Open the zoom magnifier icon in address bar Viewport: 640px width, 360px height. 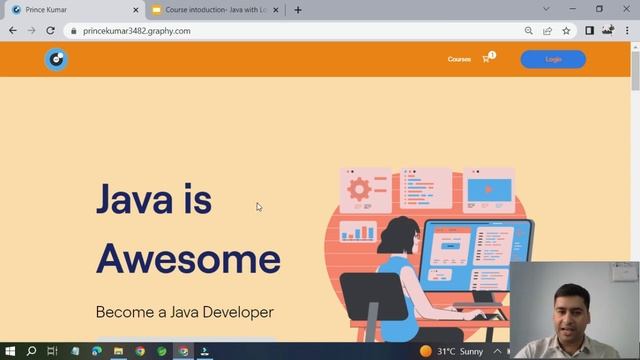coord(529,31)
